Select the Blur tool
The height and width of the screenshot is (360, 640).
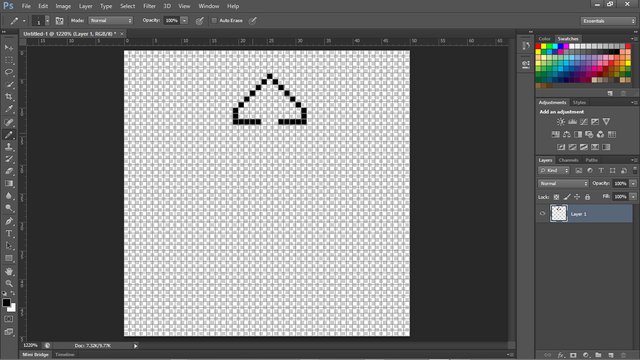9,196
